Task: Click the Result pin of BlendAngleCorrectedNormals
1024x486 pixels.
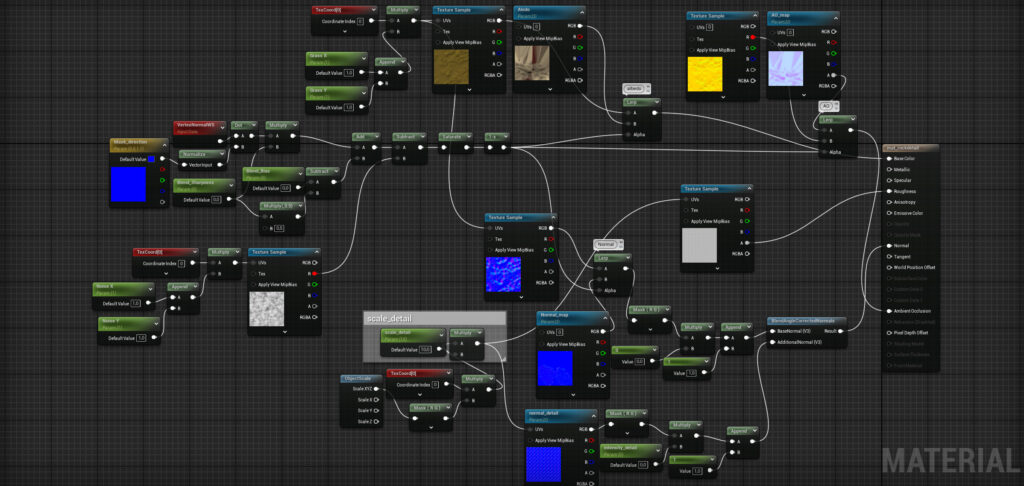Action: 841,330
